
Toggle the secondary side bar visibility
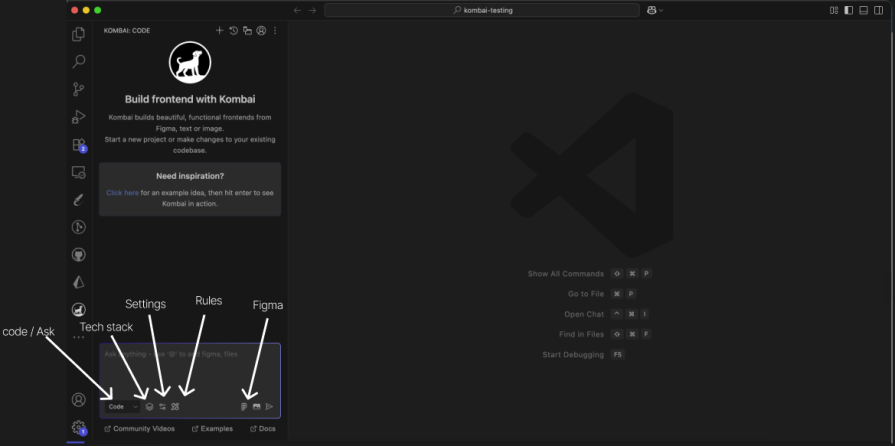[877, 10]
